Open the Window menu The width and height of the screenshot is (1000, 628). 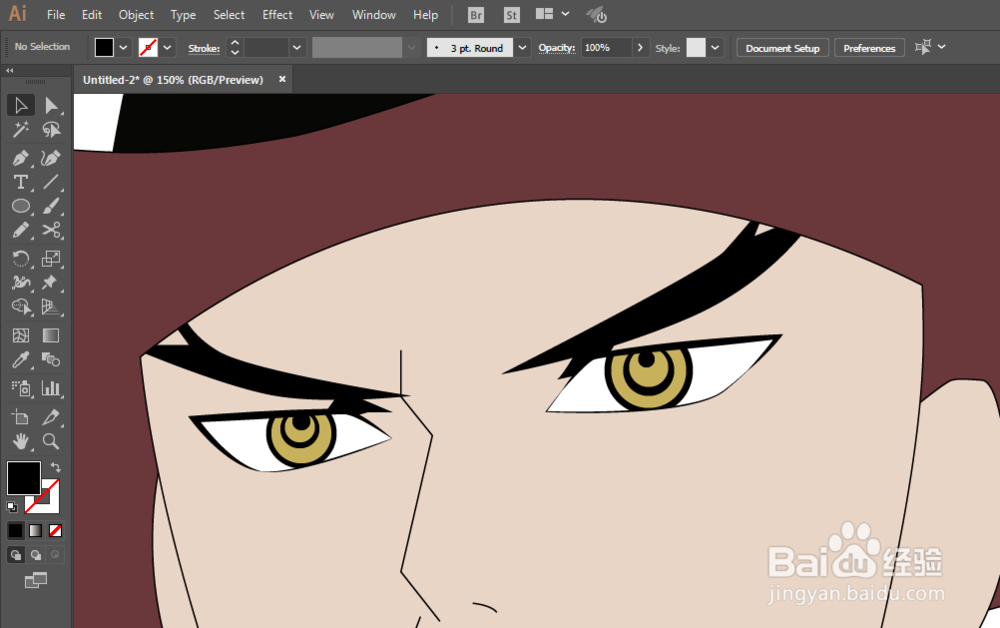pyautogui.click(x=374, y=15)
